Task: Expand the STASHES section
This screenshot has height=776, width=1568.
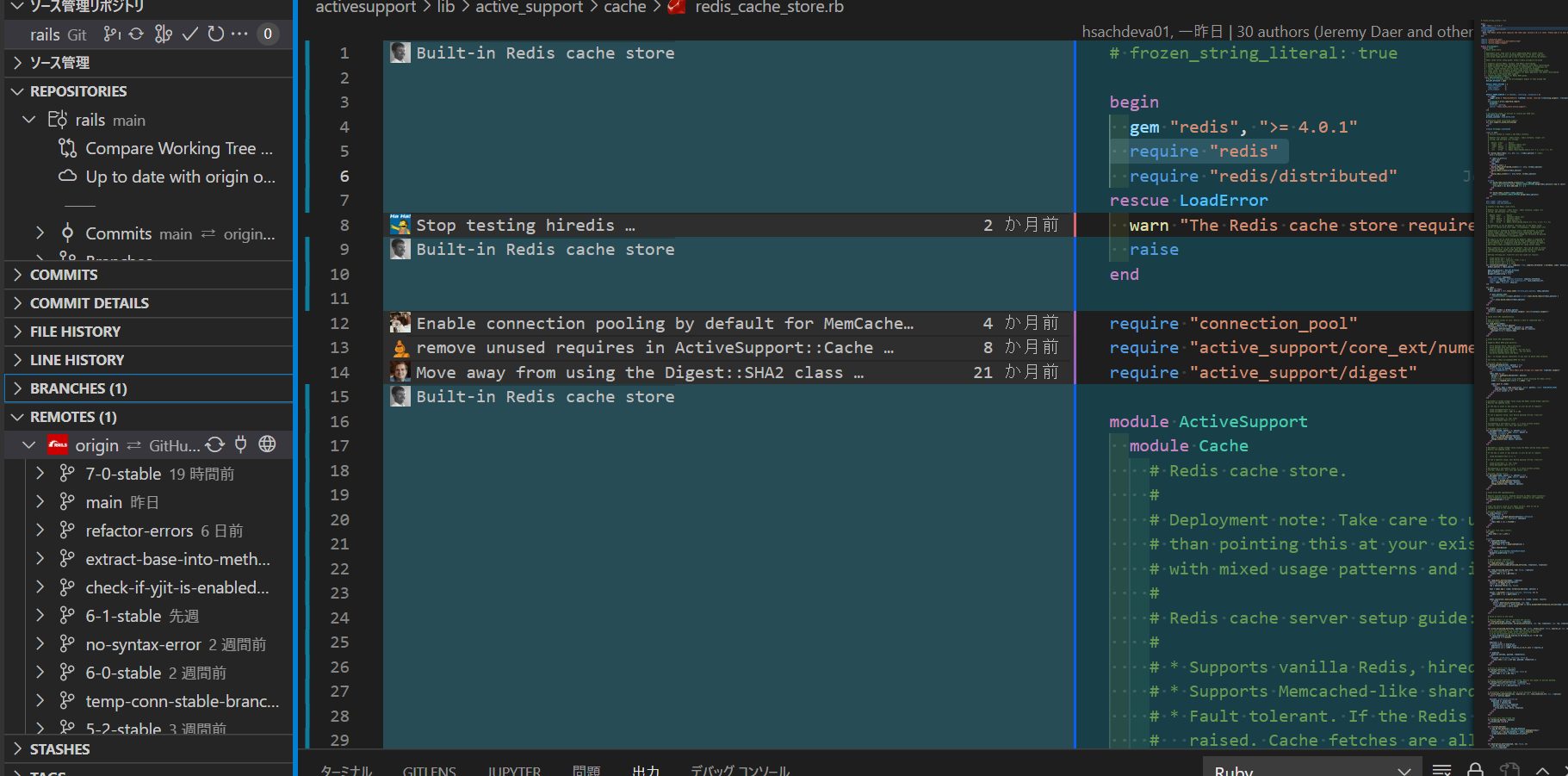Action: [x=148, y=748]
